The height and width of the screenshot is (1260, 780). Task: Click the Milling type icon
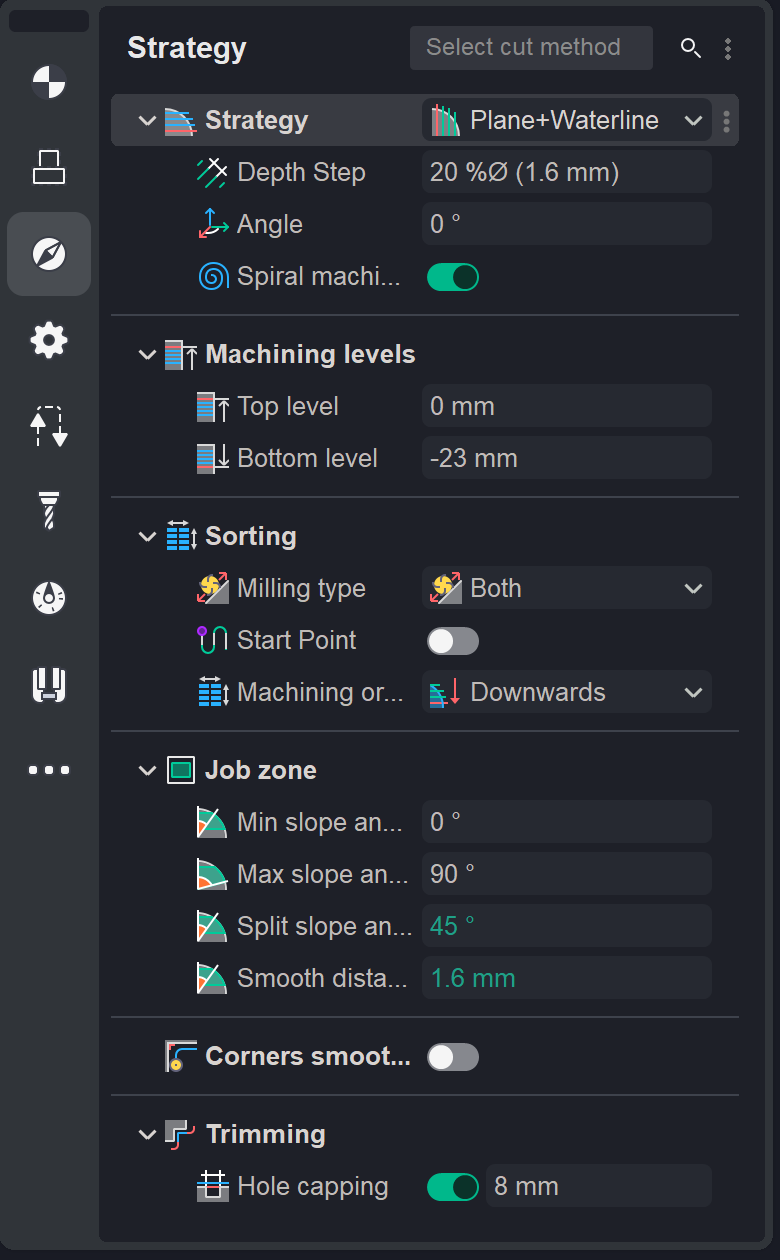tap(213, 588)
